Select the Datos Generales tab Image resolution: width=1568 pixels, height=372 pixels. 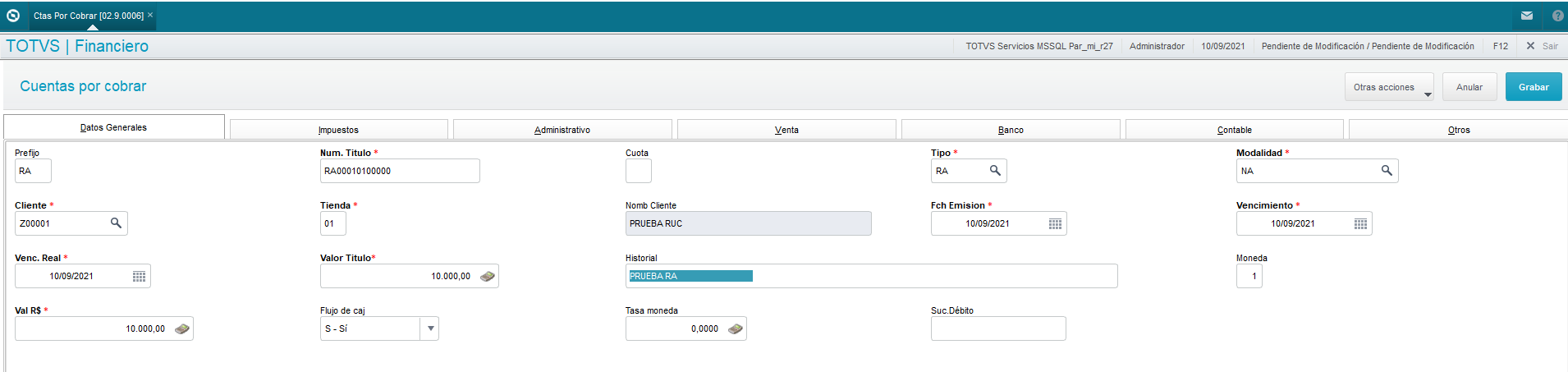[x=113, y=127]
